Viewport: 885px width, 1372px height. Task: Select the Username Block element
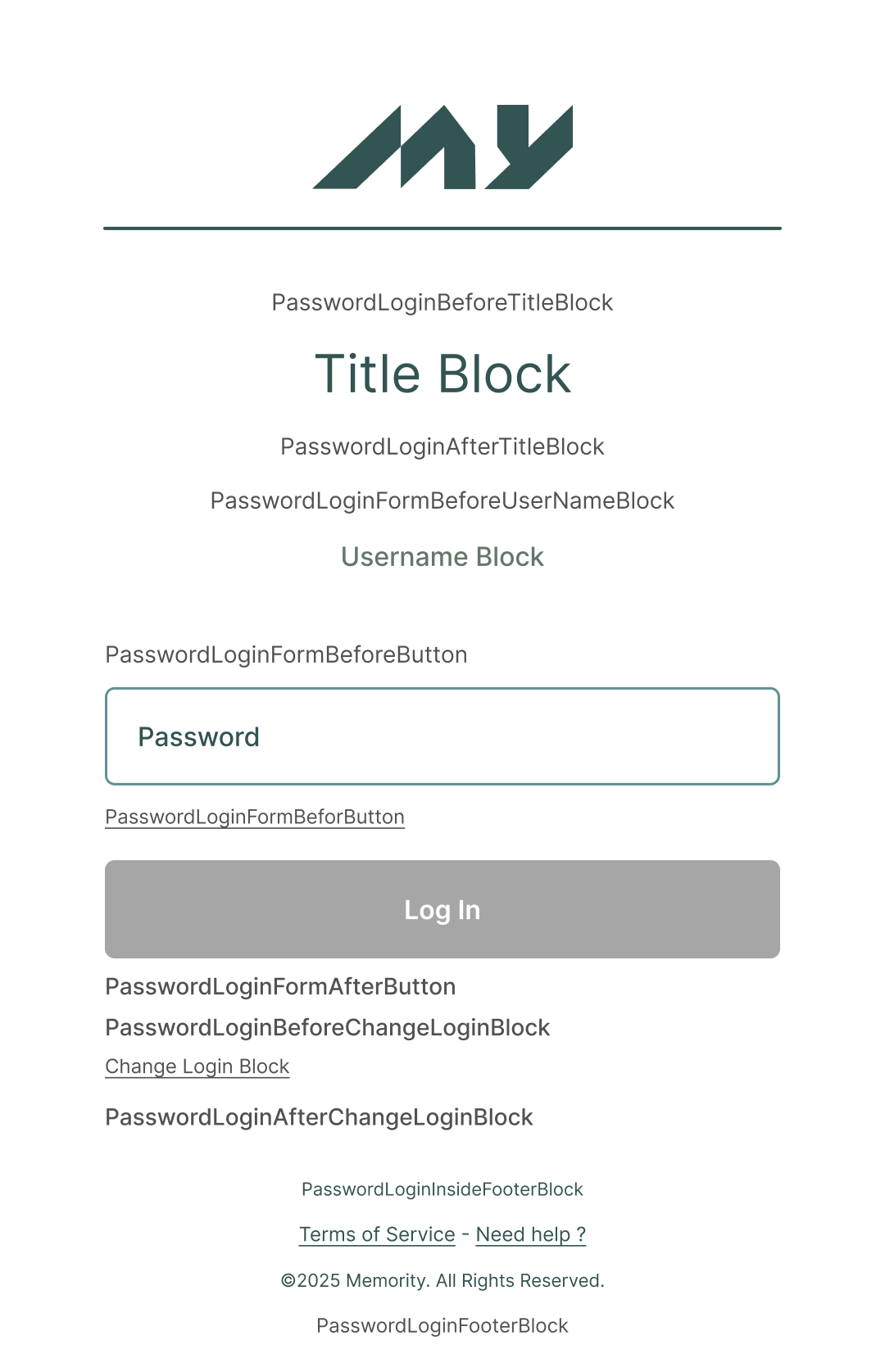pyautogui.click(x=442, y=557)
